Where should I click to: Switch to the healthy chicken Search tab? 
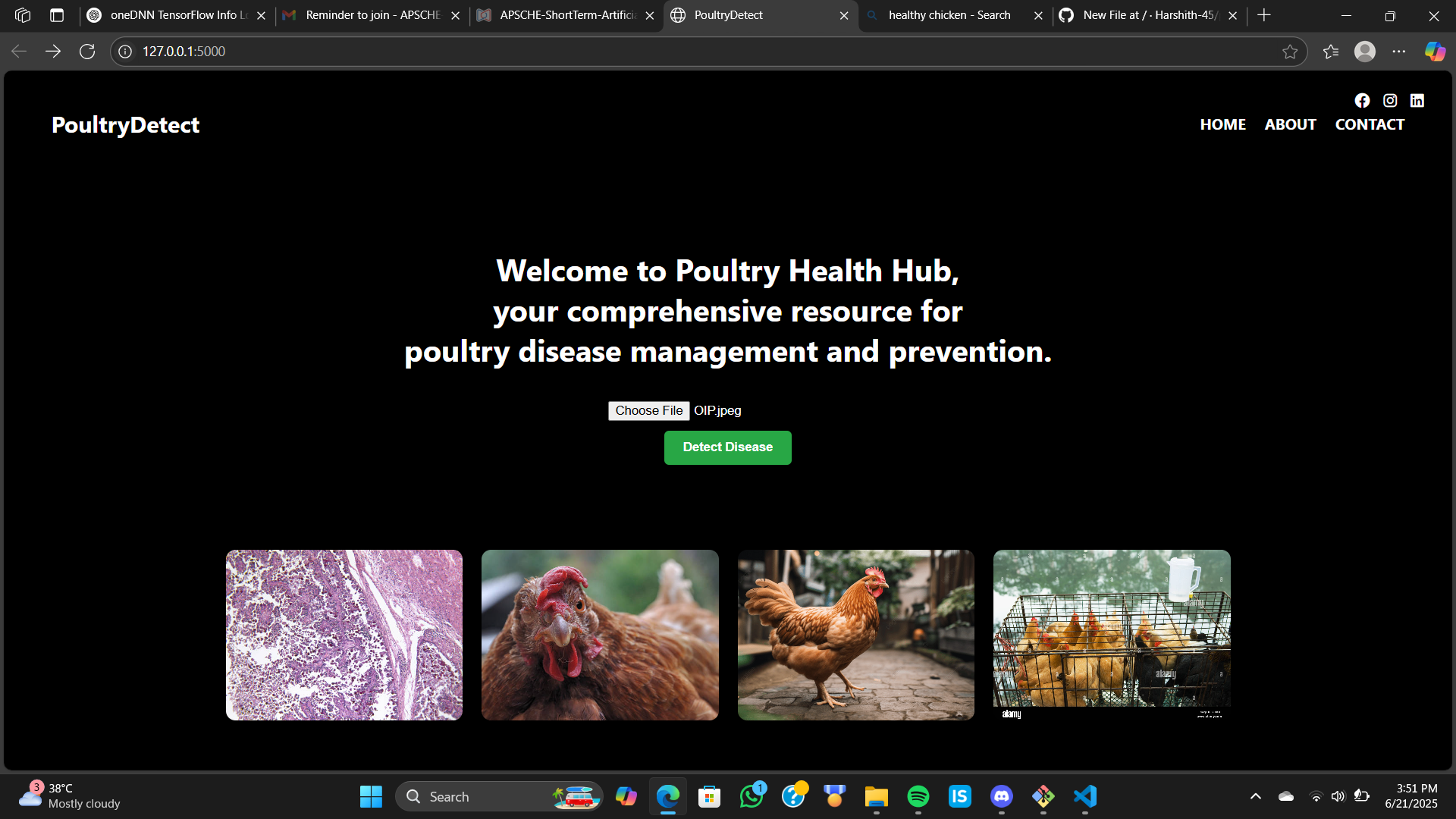[948, 14]
